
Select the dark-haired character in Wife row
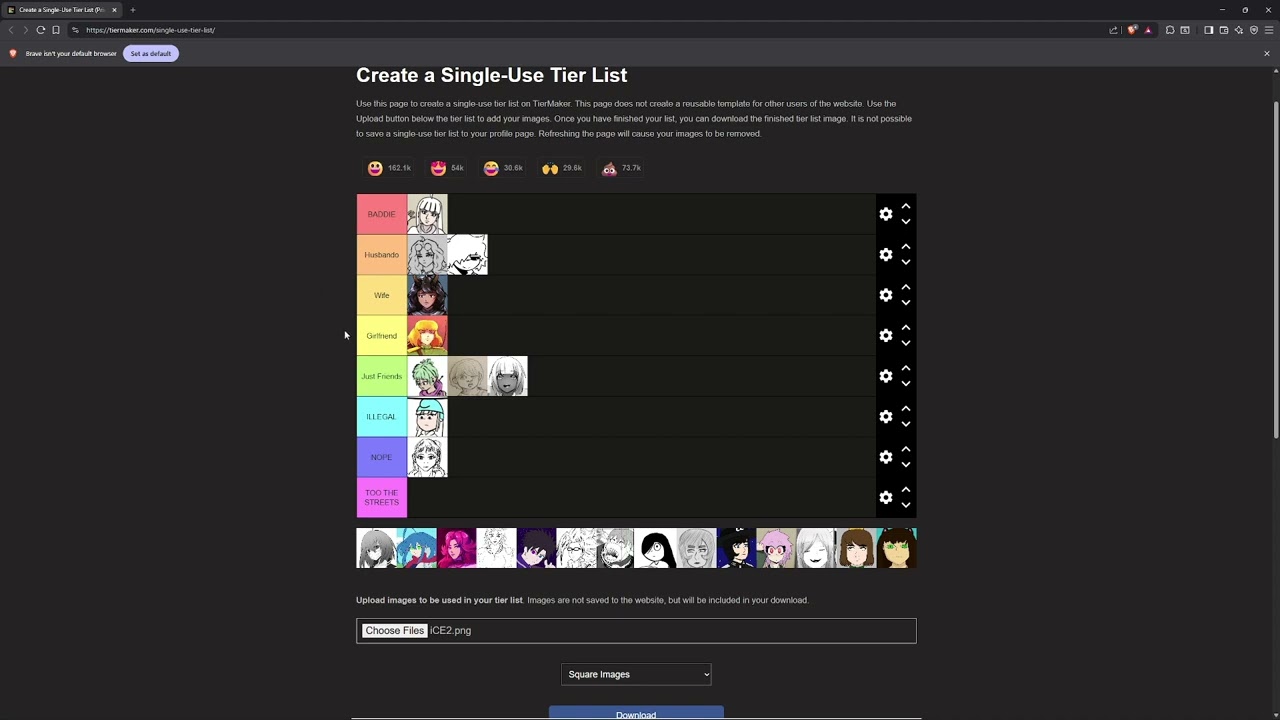(x=427, y=295)
